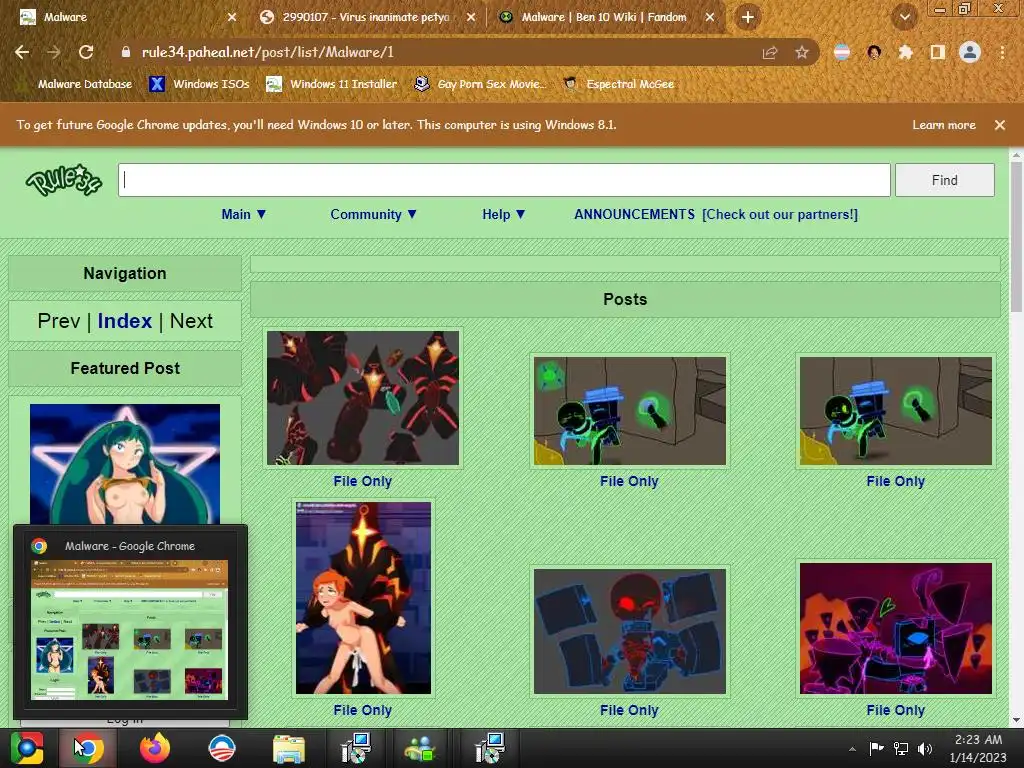1024x768 pixels.
Task: Switch to the first Malware tab
Action: click(127, 17)
